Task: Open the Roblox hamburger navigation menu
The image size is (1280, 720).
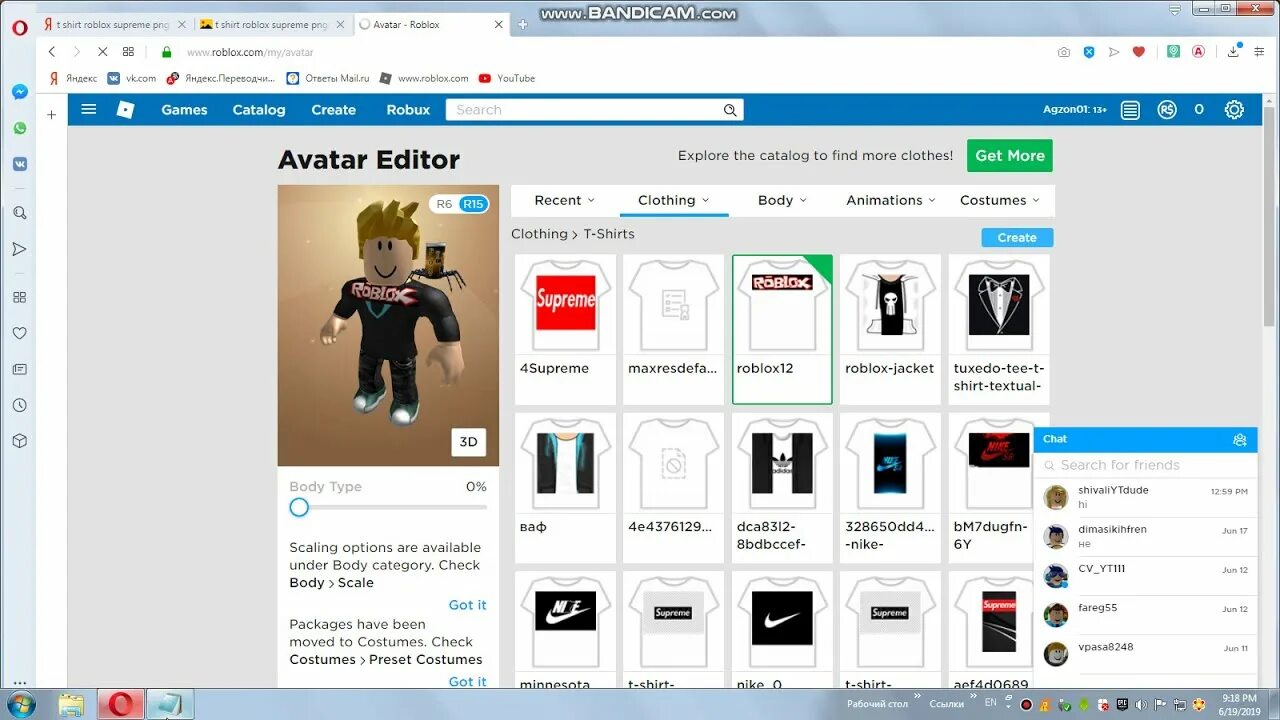Action: tap(89, 109)
